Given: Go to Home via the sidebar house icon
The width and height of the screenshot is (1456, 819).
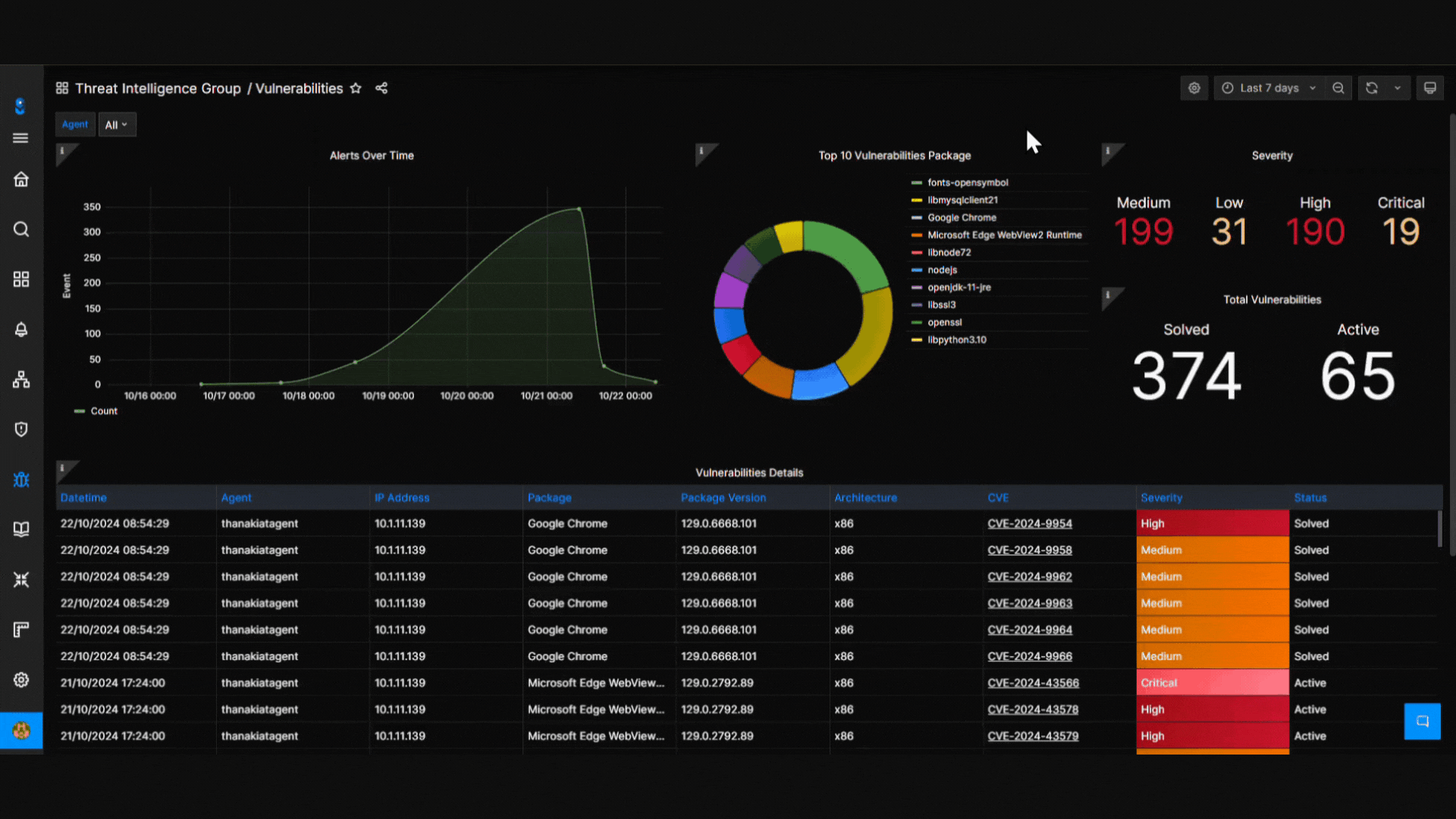Looking at the screenshot, I should (x=21, y=180).
